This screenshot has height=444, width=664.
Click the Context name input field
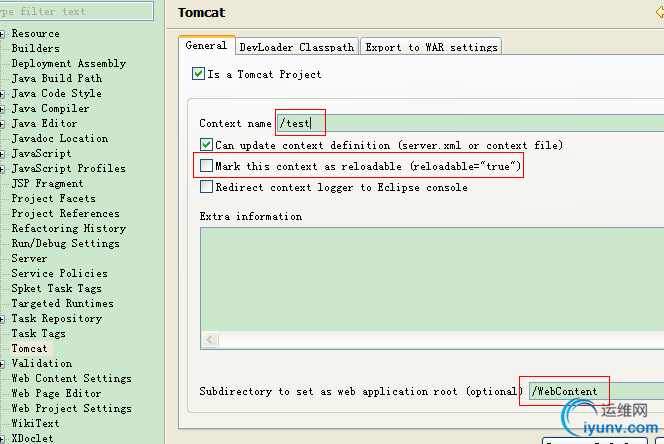(x=470, y=123)
